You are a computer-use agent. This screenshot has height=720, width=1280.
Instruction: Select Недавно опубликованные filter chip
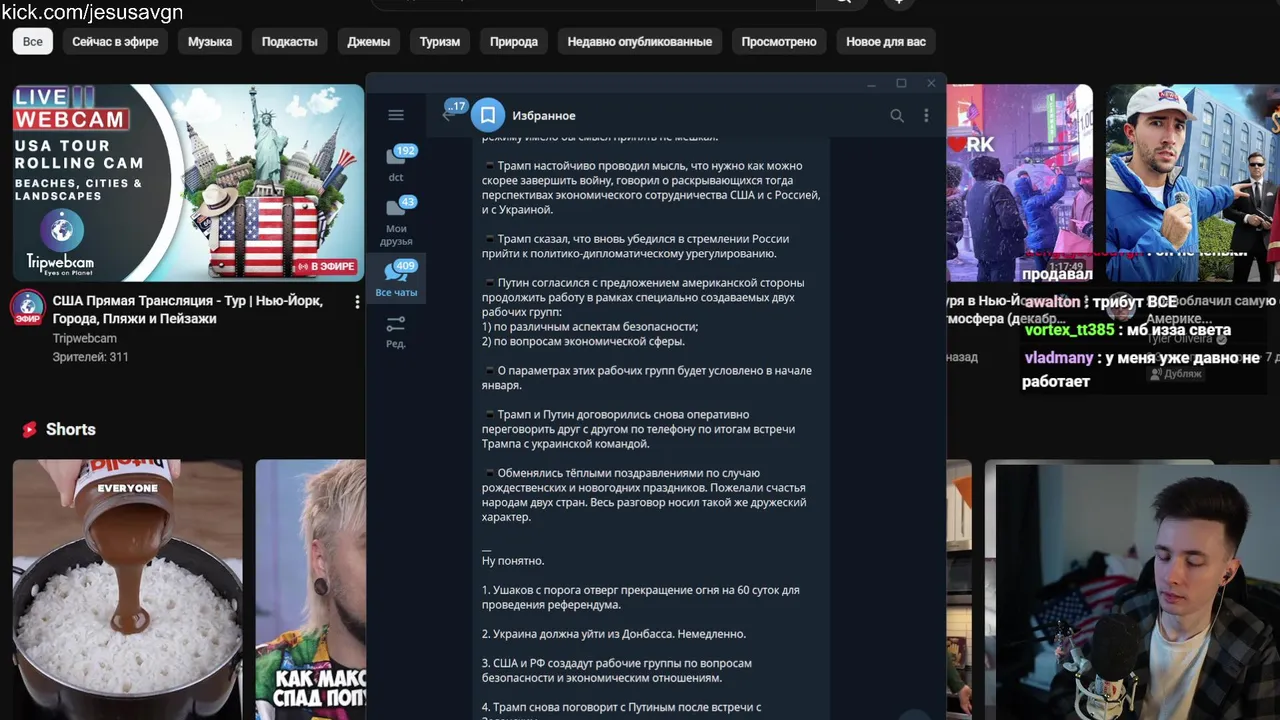[x=640, y=41]
